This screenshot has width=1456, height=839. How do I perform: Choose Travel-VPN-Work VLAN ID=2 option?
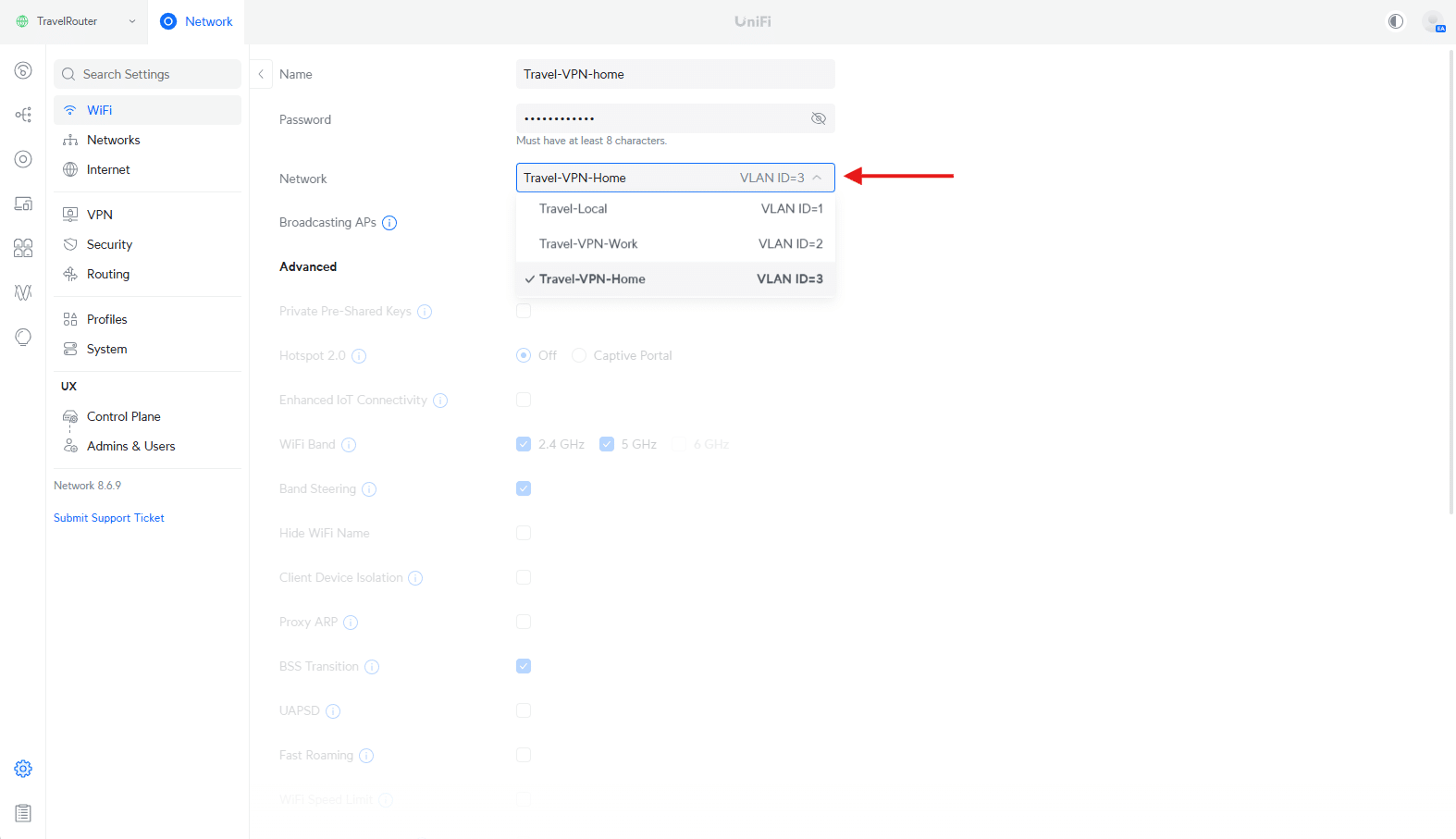tap(675, 244)
